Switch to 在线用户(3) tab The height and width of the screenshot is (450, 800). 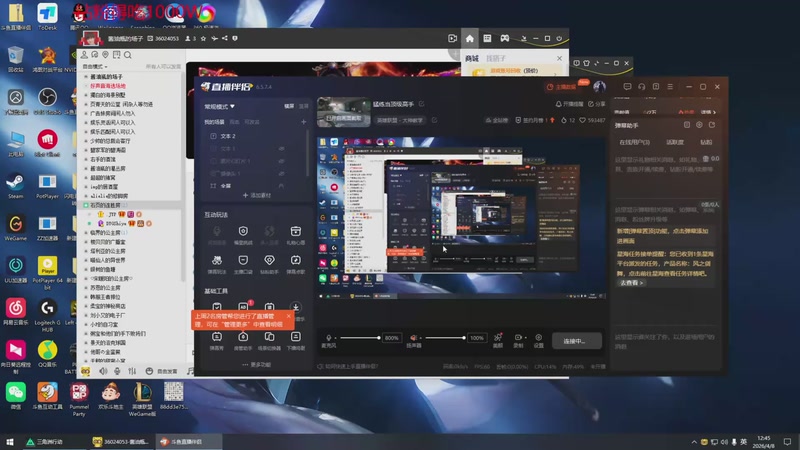coord(634,142)
